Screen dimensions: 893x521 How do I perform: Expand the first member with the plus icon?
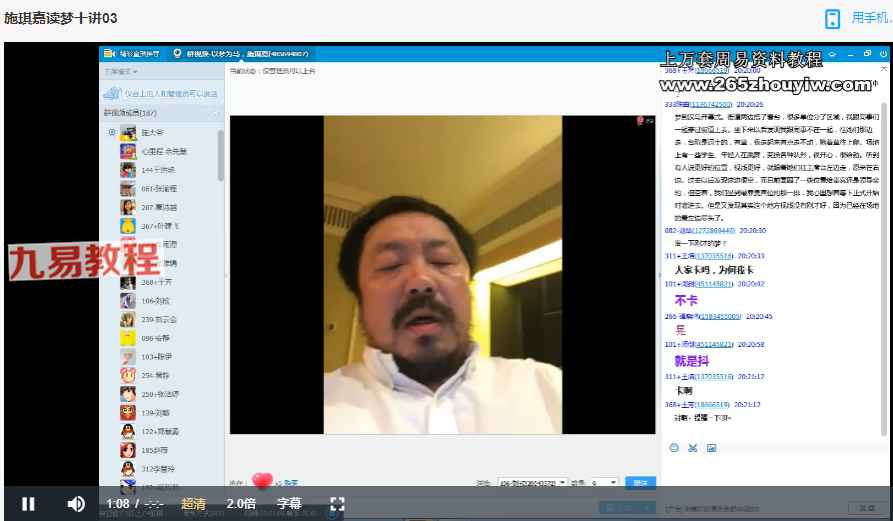pos(112,132)
